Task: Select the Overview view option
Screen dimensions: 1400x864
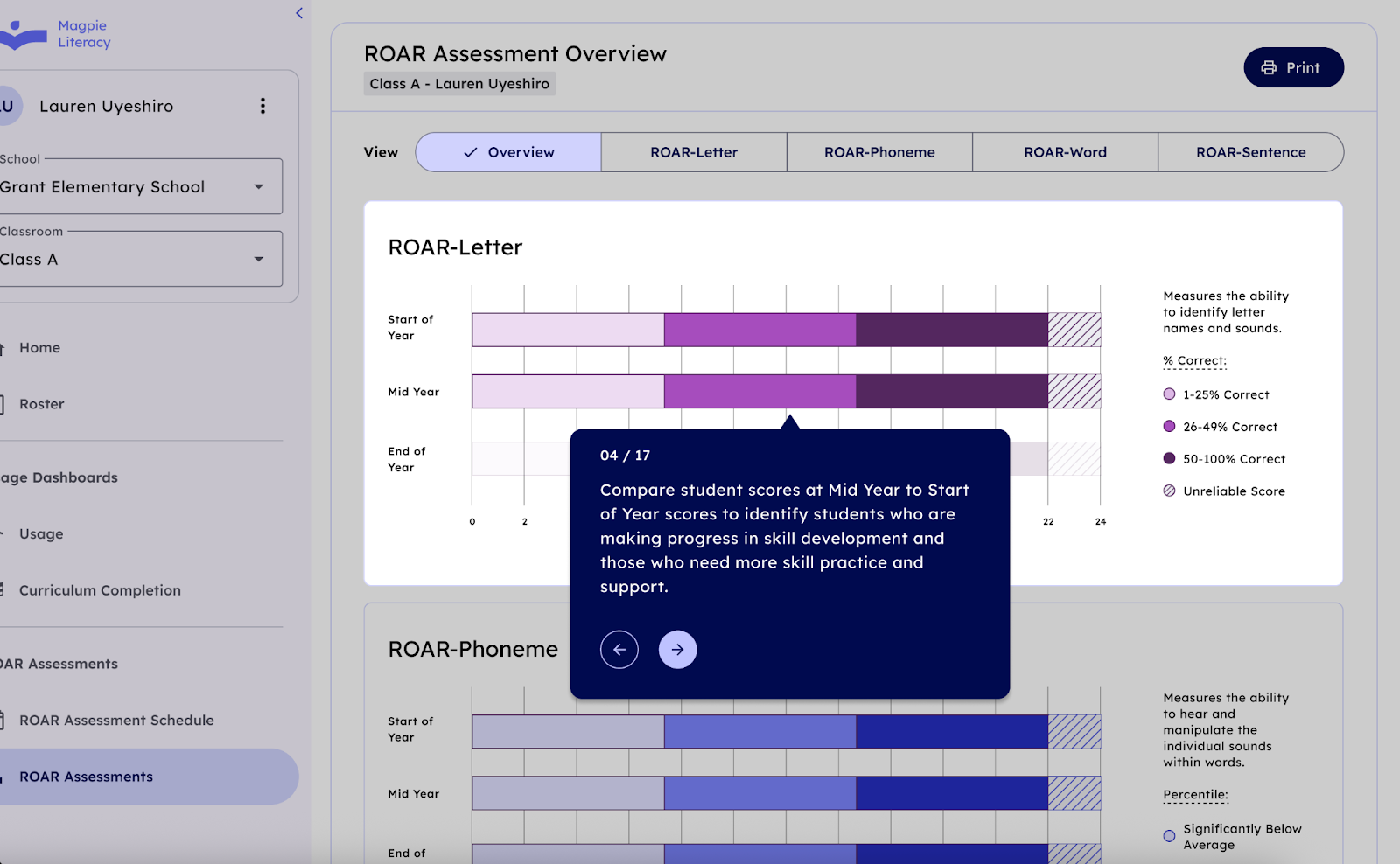Action: pos(508,152)
